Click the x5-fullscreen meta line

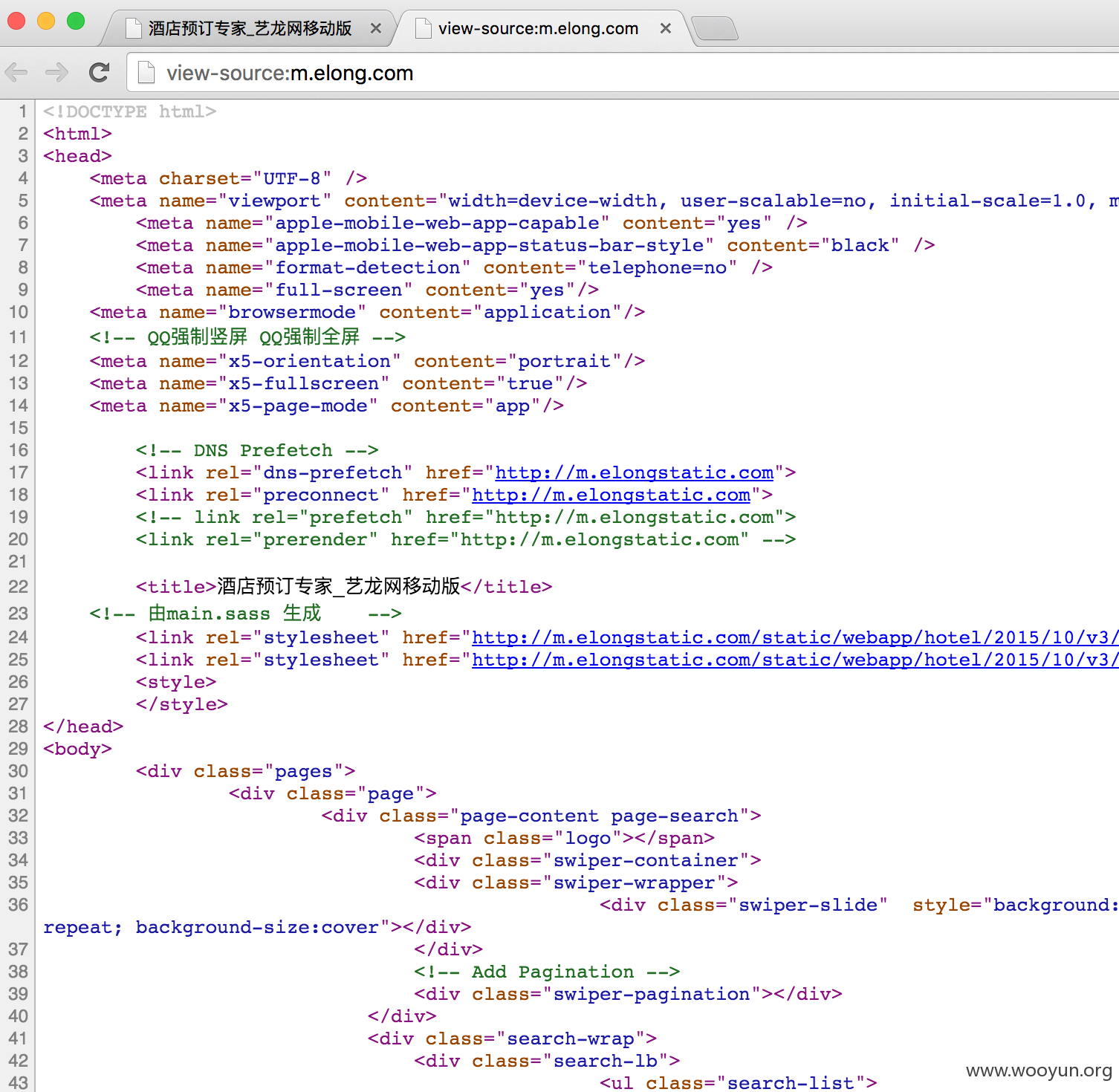point(338,383)
